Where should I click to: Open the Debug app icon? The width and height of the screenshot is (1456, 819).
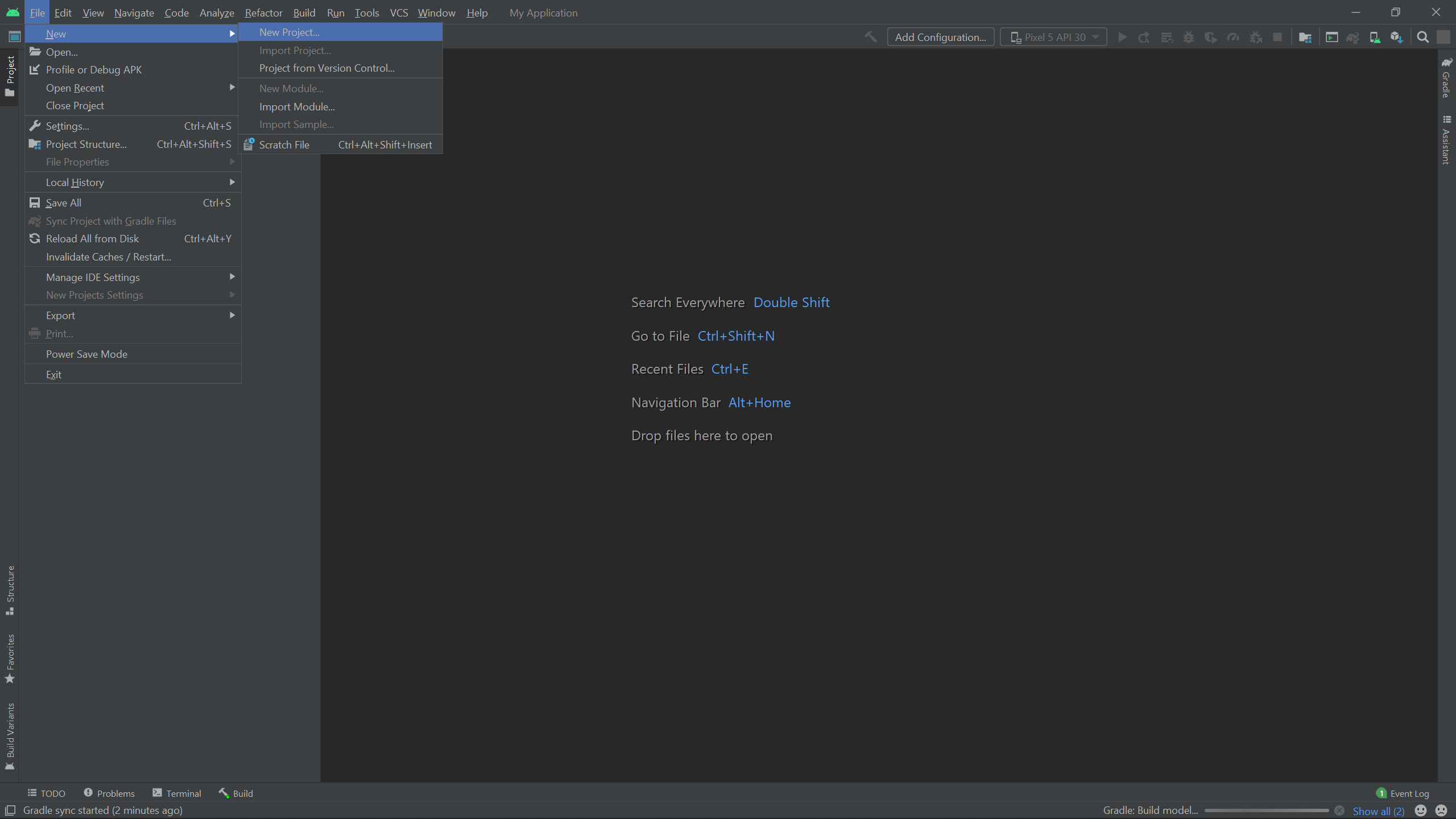pyautogui.click(x=1189, y=37)
